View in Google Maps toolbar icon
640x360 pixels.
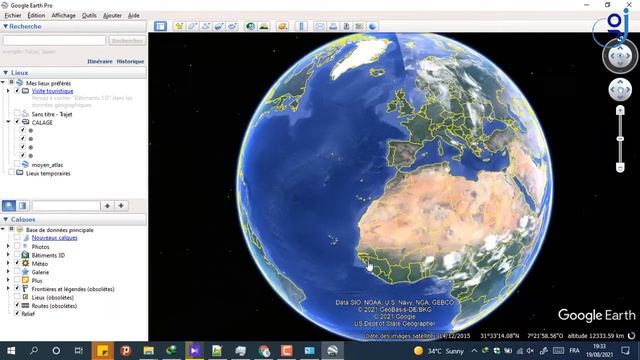[359, 26]
